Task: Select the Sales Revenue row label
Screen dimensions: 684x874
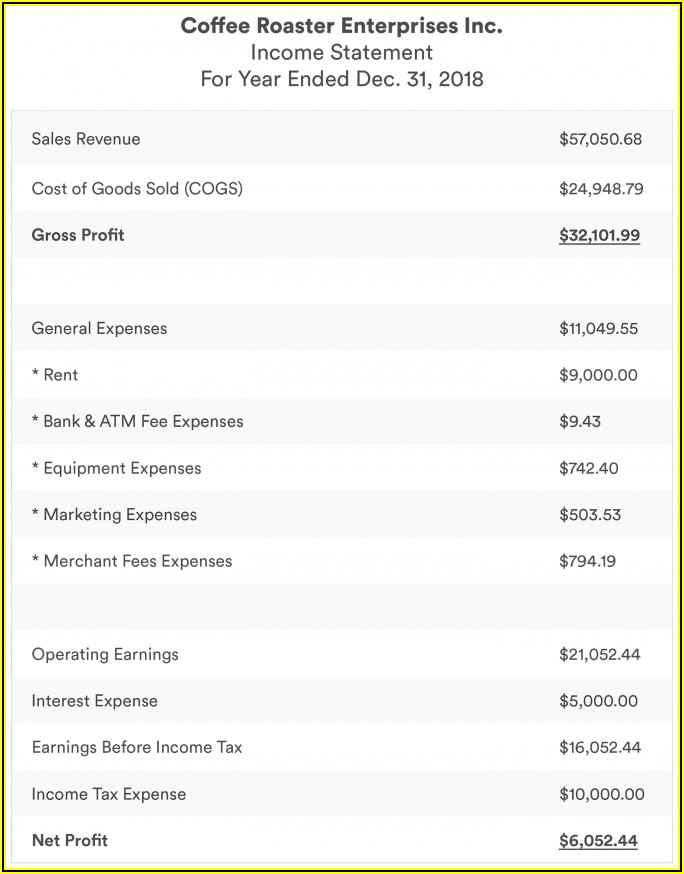Action: (x=86, y=139)
